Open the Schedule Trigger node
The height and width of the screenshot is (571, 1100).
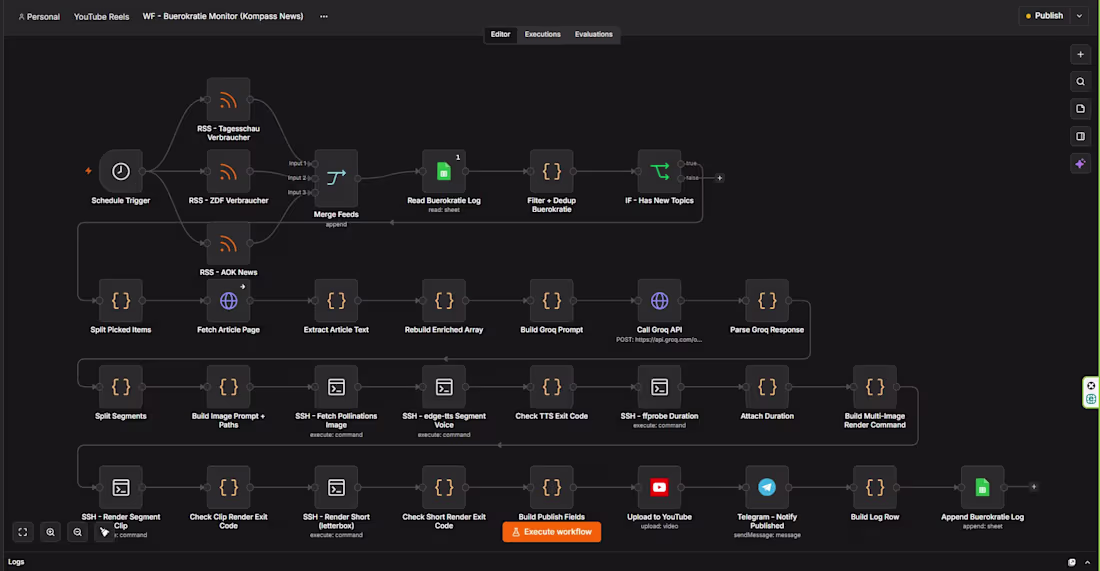click(x=121, y=171)
